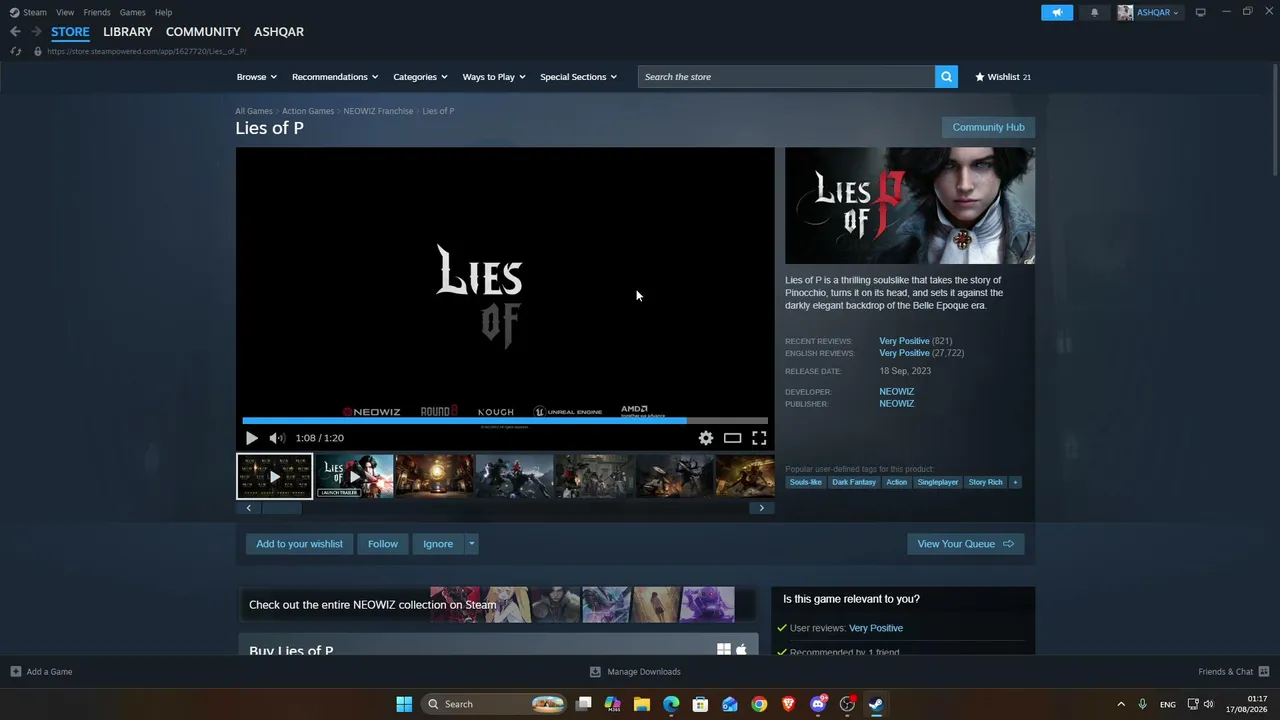Expand the Ways to Play dropdown

(x=494, y=77)
